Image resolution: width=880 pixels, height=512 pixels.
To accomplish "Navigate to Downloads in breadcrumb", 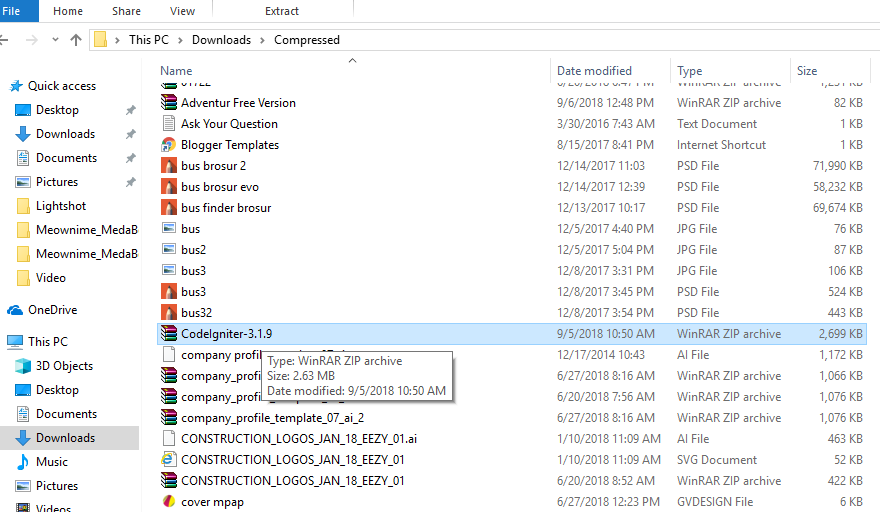I will (x=221, y=40).
